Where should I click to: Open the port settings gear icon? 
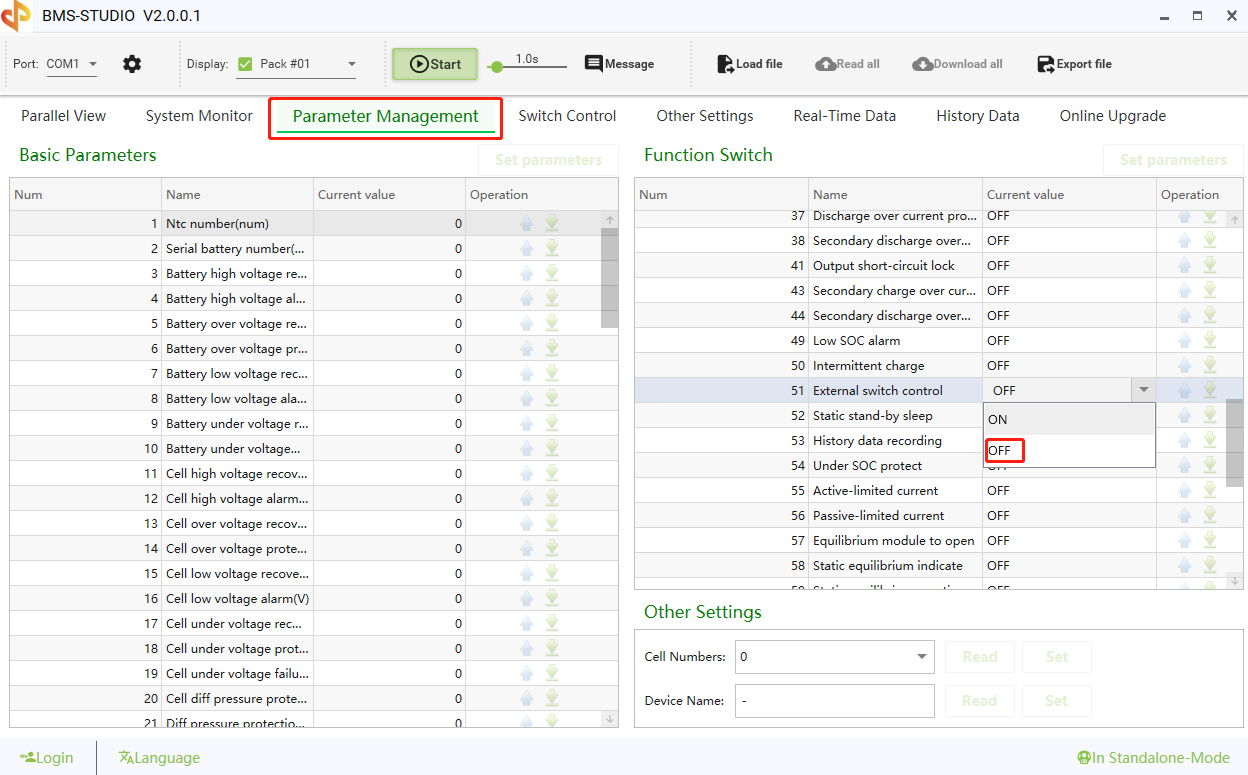[132, 64]
